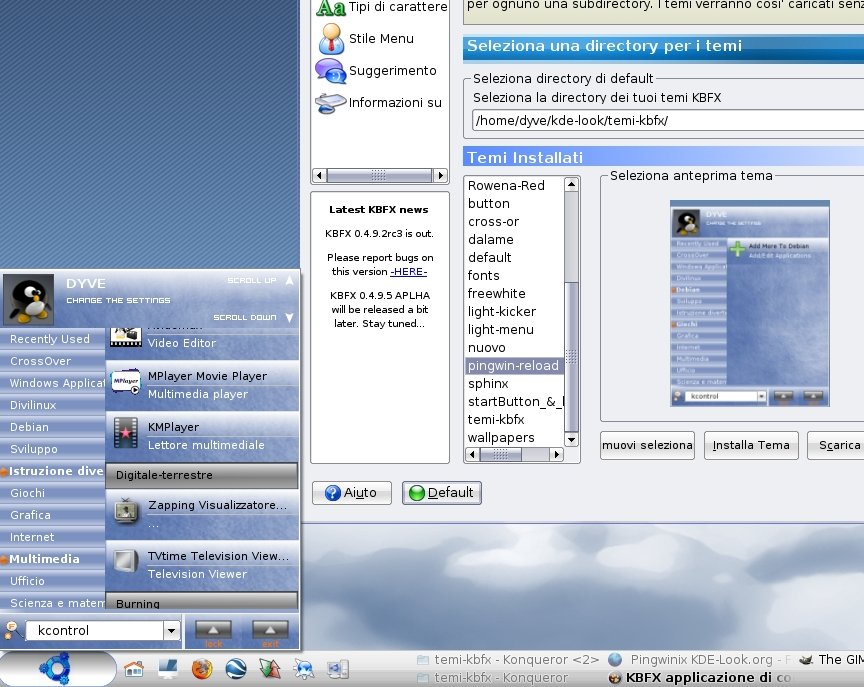Open Tipi di carattere settings
The image size is (864, 687).
(382, 8)
